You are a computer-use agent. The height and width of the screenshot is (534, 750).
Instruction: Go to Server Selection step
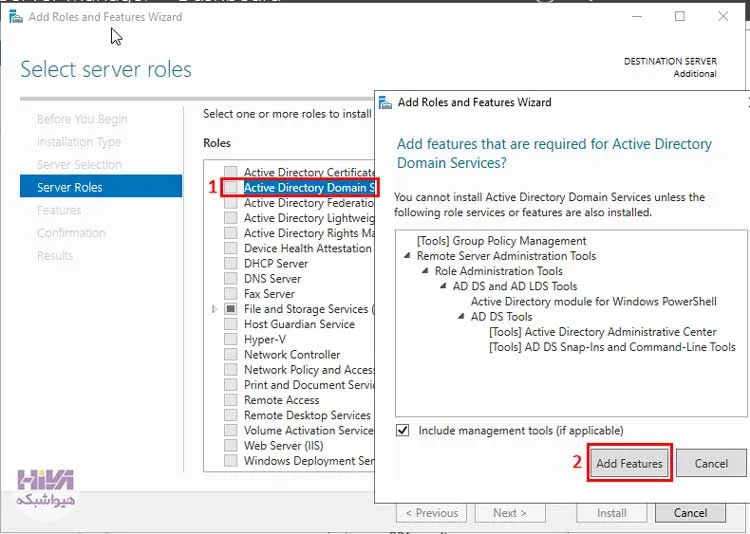click(79, 165)
